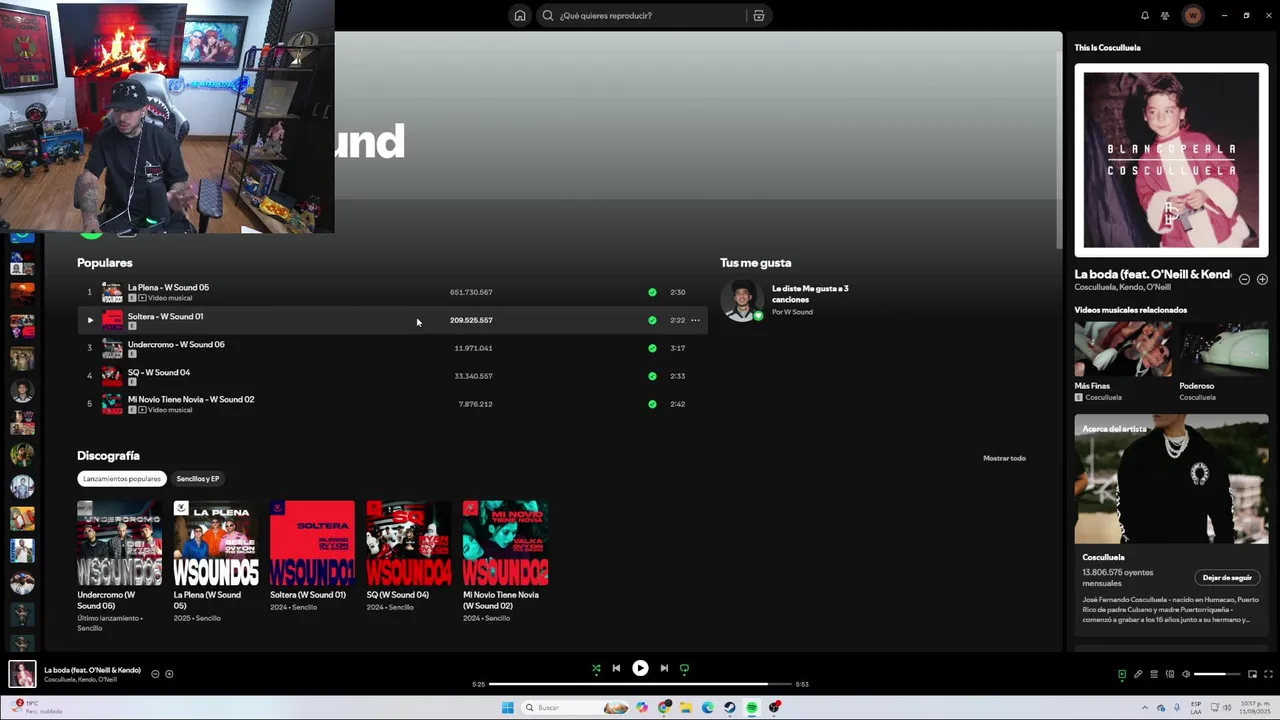Click minus icon next to now-playing title
The height and width of the screenshot is (720, 1280).
(155, 674)
